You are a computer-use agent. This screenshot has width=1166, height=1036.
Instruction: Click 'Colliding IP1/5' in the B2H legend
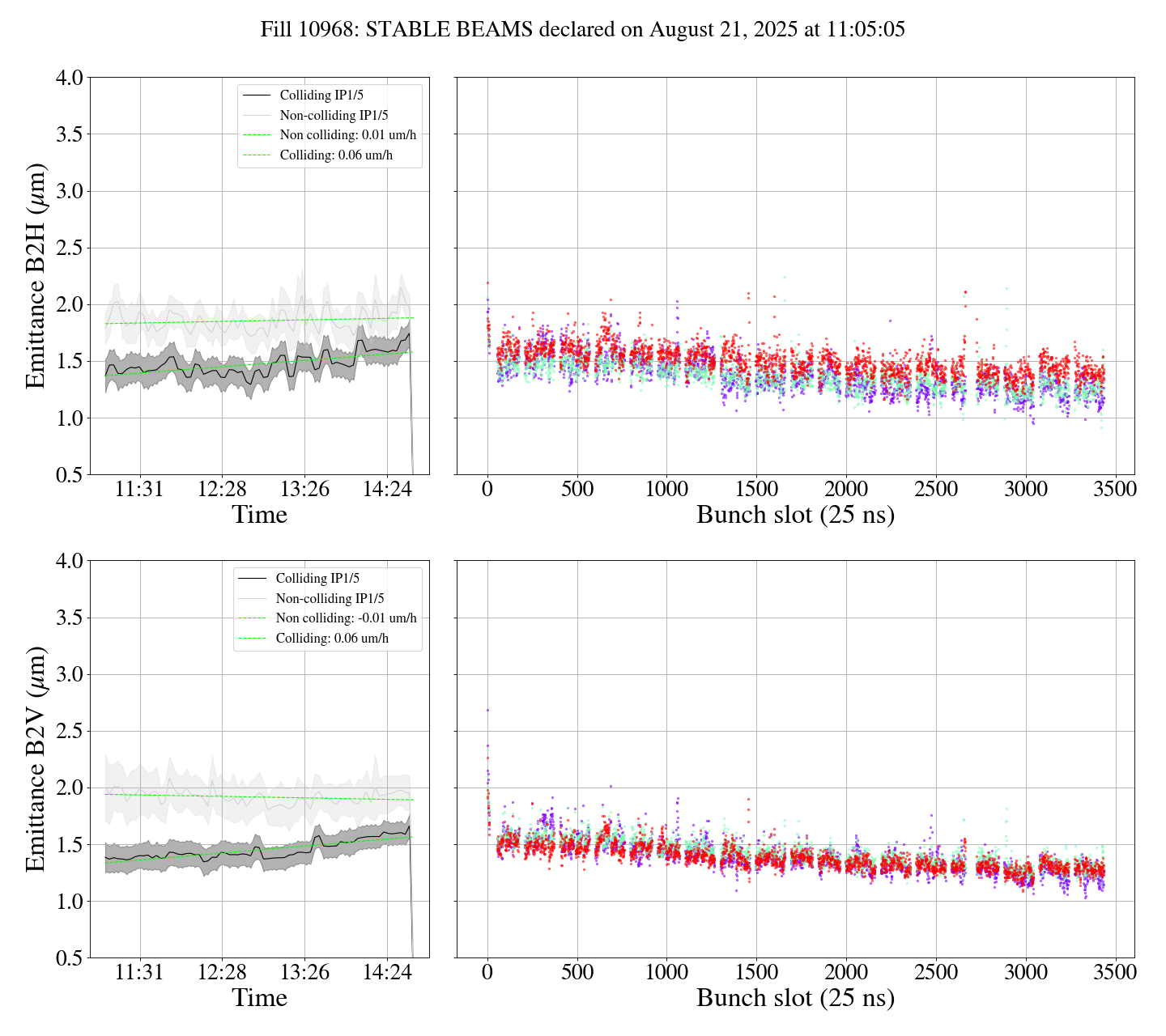point(321,96)
